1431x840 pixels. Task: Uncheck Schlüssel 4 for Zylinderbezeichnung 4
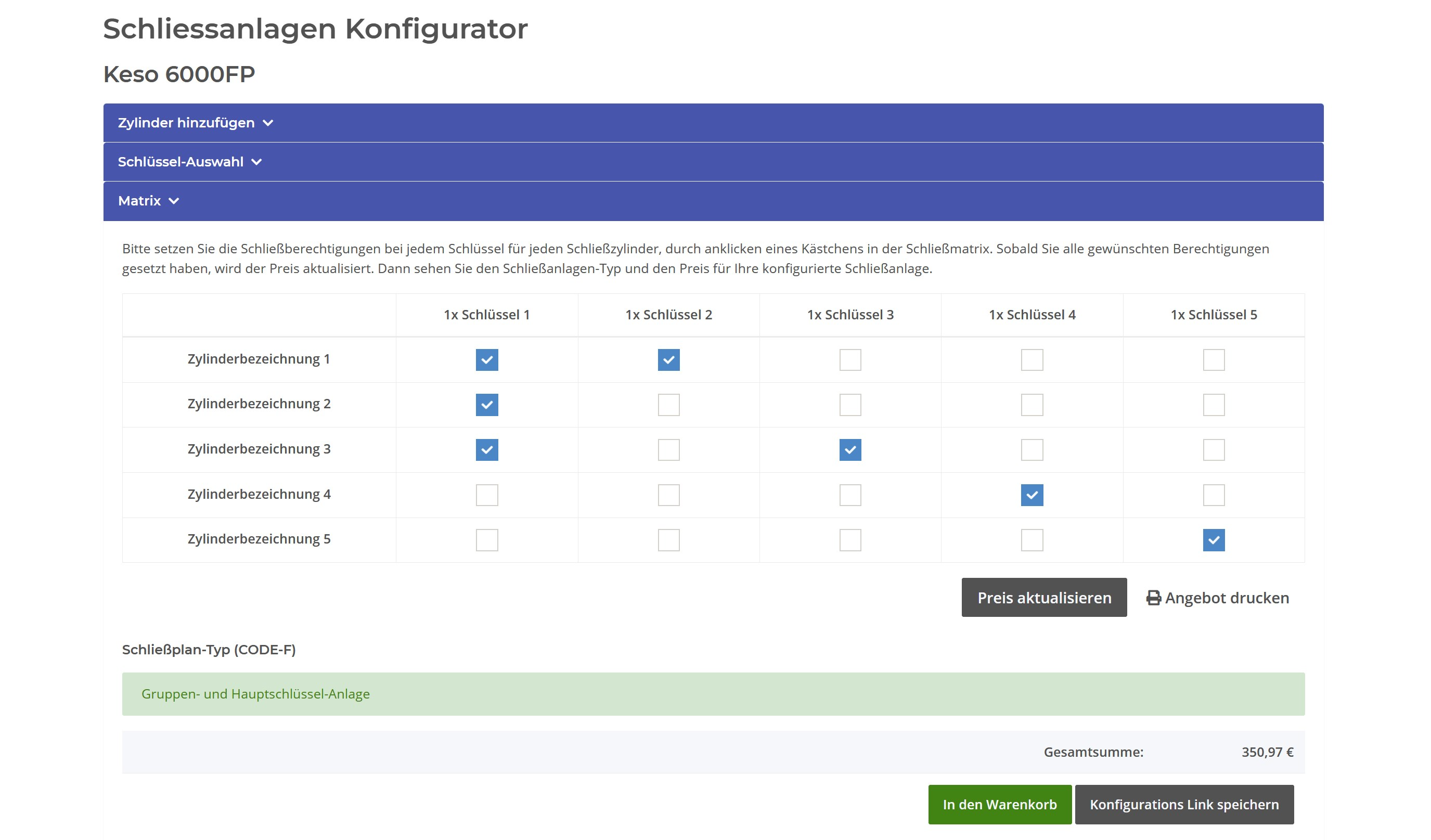1032,495
